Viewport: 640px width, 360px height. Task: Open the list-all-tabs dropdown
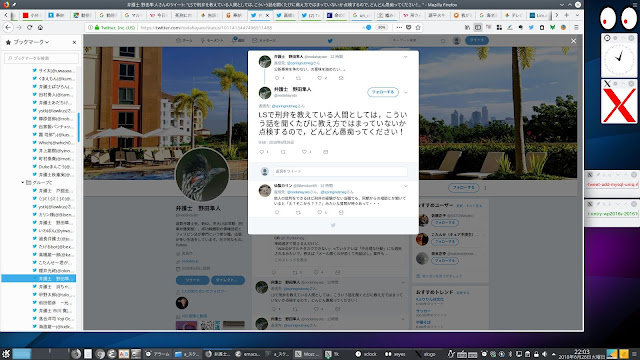tap(577, 15)
